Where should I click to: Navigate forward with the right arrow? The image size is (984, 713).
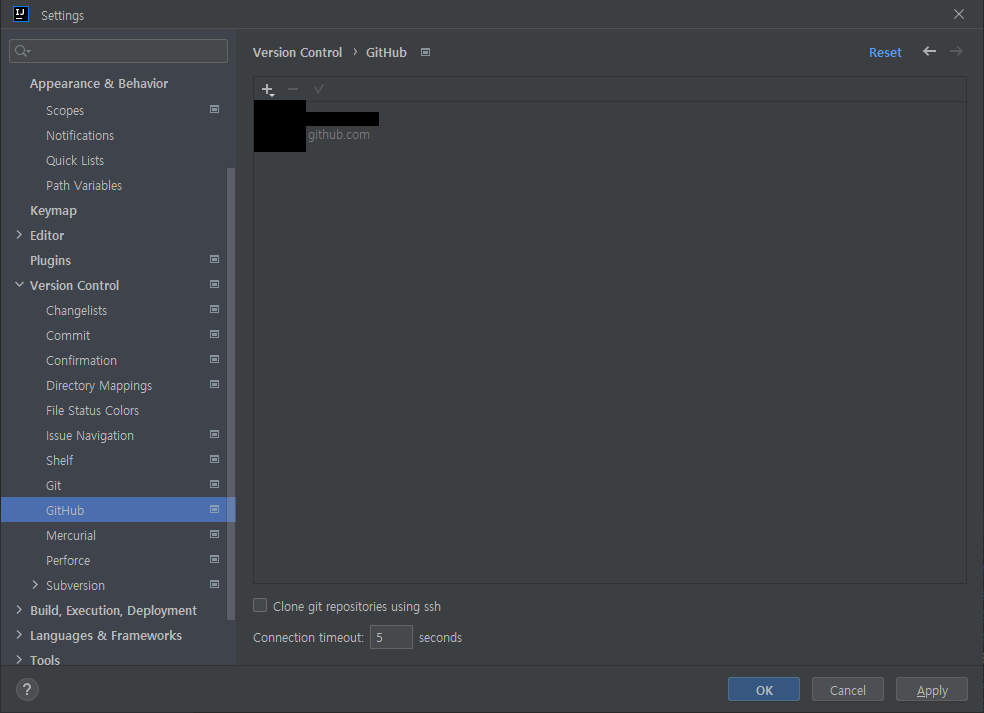point(956,51)
